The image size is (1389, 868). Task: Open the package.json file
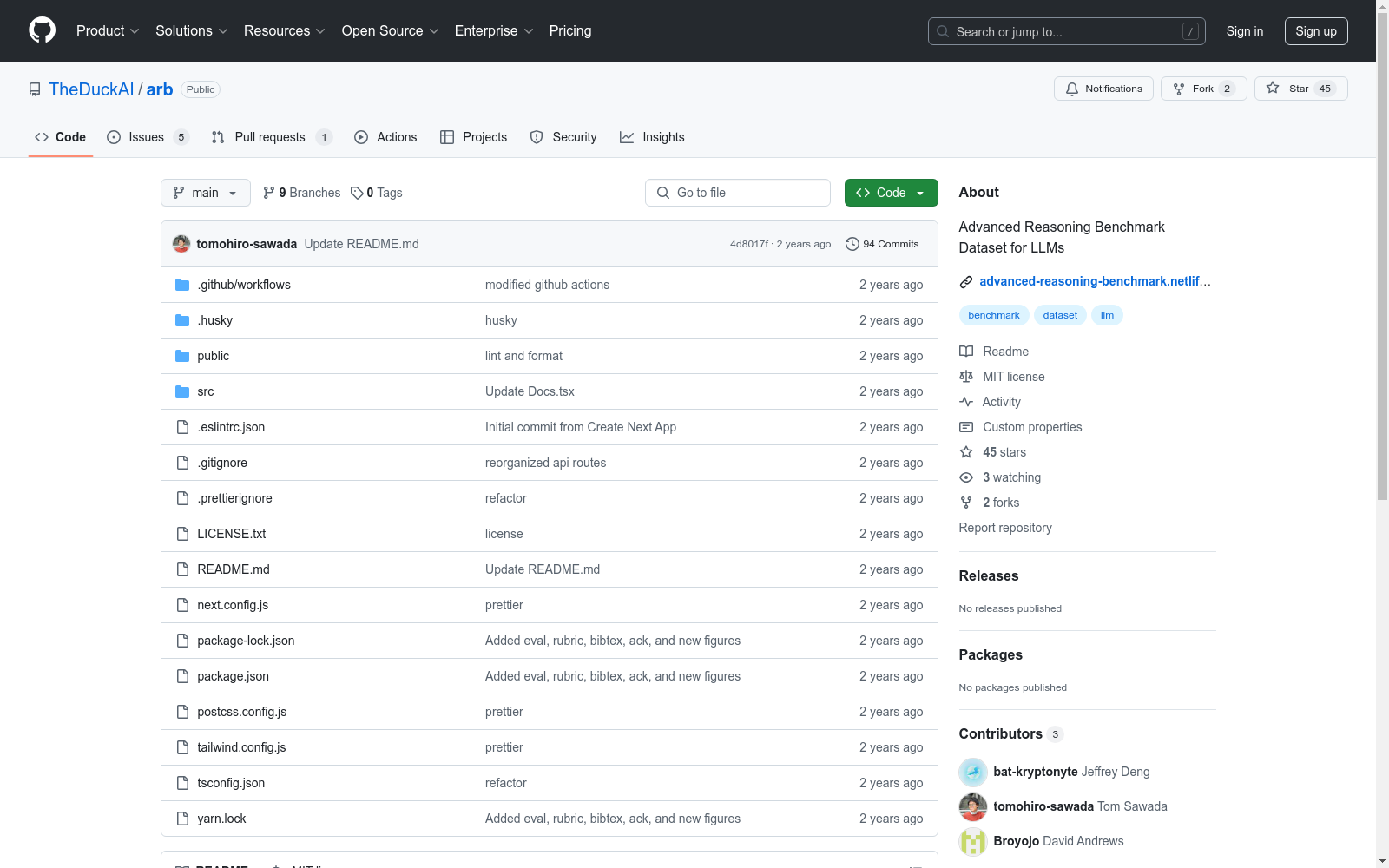(233, 676)
